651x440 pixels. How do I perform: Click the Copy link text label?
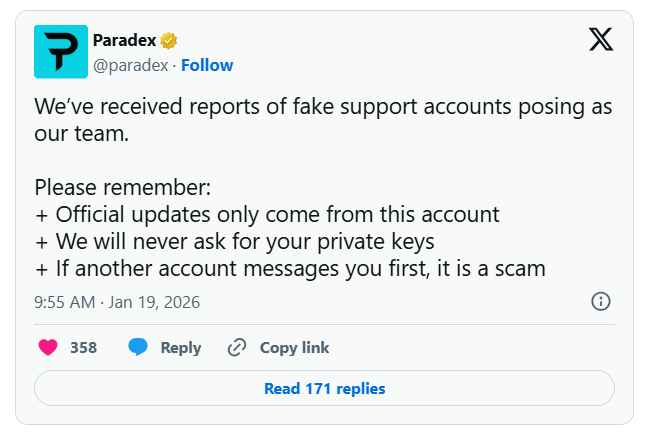[294, 348]
